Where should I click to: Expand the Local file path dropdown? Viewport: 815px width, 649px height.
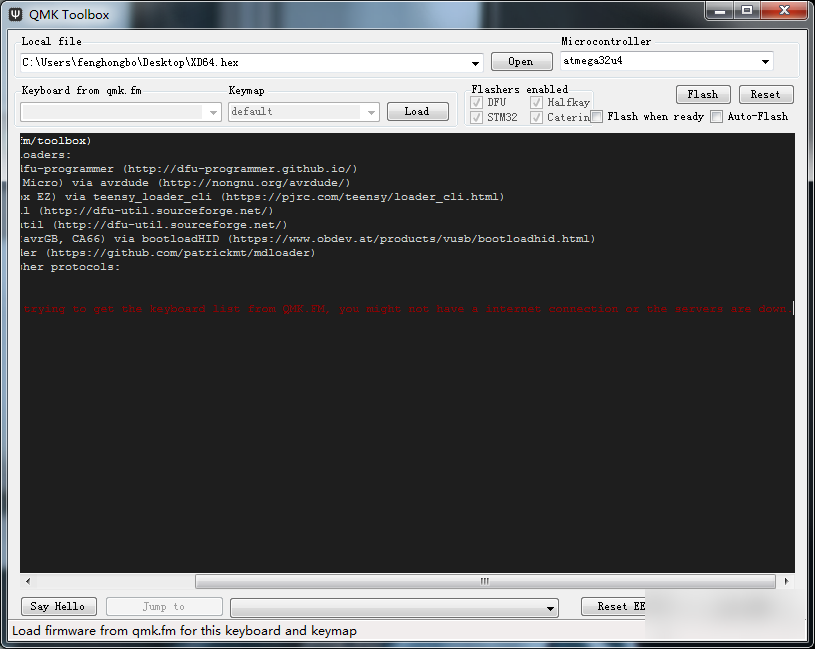pyautogui.click(x=475, y=63)
